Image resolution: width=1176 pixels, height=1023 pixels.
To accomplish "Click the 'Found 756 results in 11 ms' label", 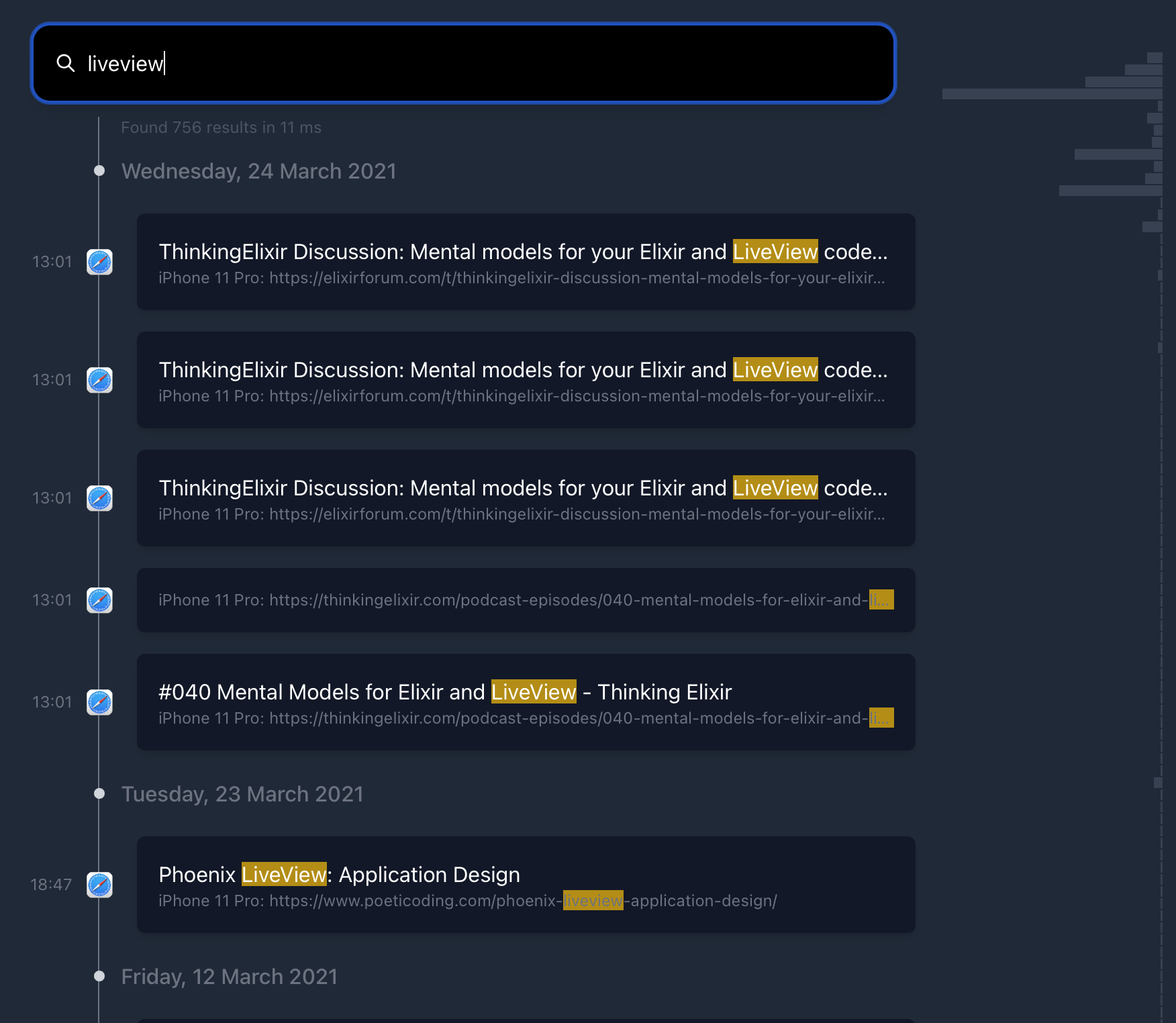I will click(222, 127).
